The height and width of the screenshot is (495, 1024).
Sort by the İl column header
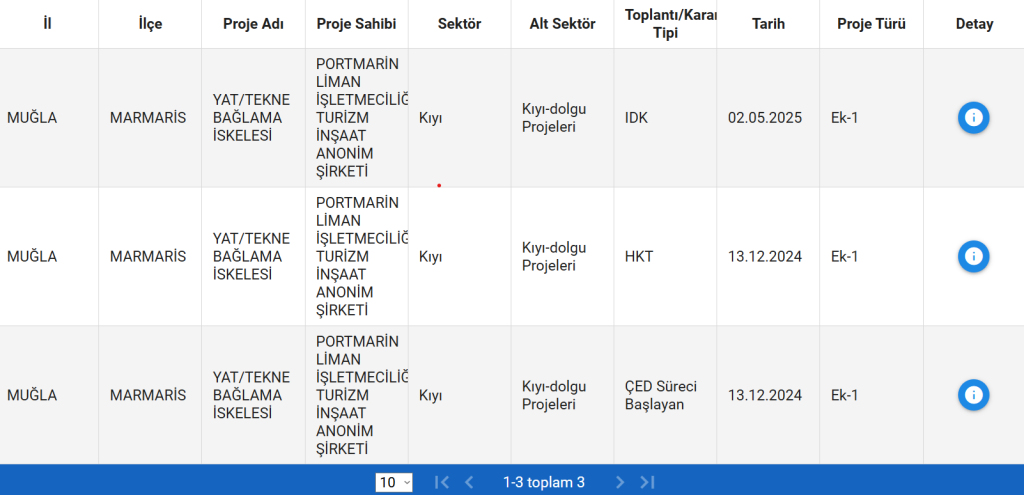coord(48,24)
